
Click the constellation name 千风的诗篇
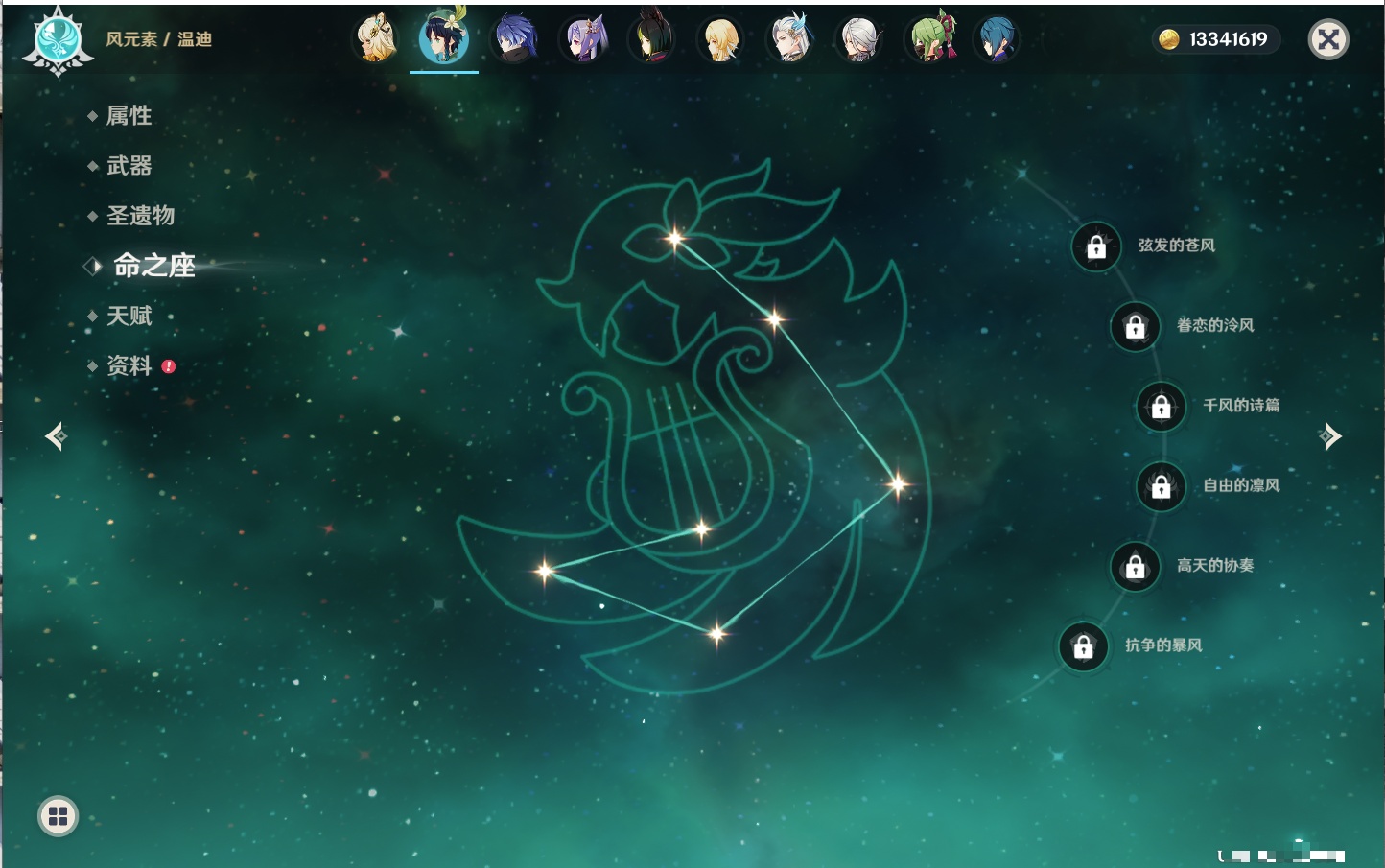pos(1241,405)
